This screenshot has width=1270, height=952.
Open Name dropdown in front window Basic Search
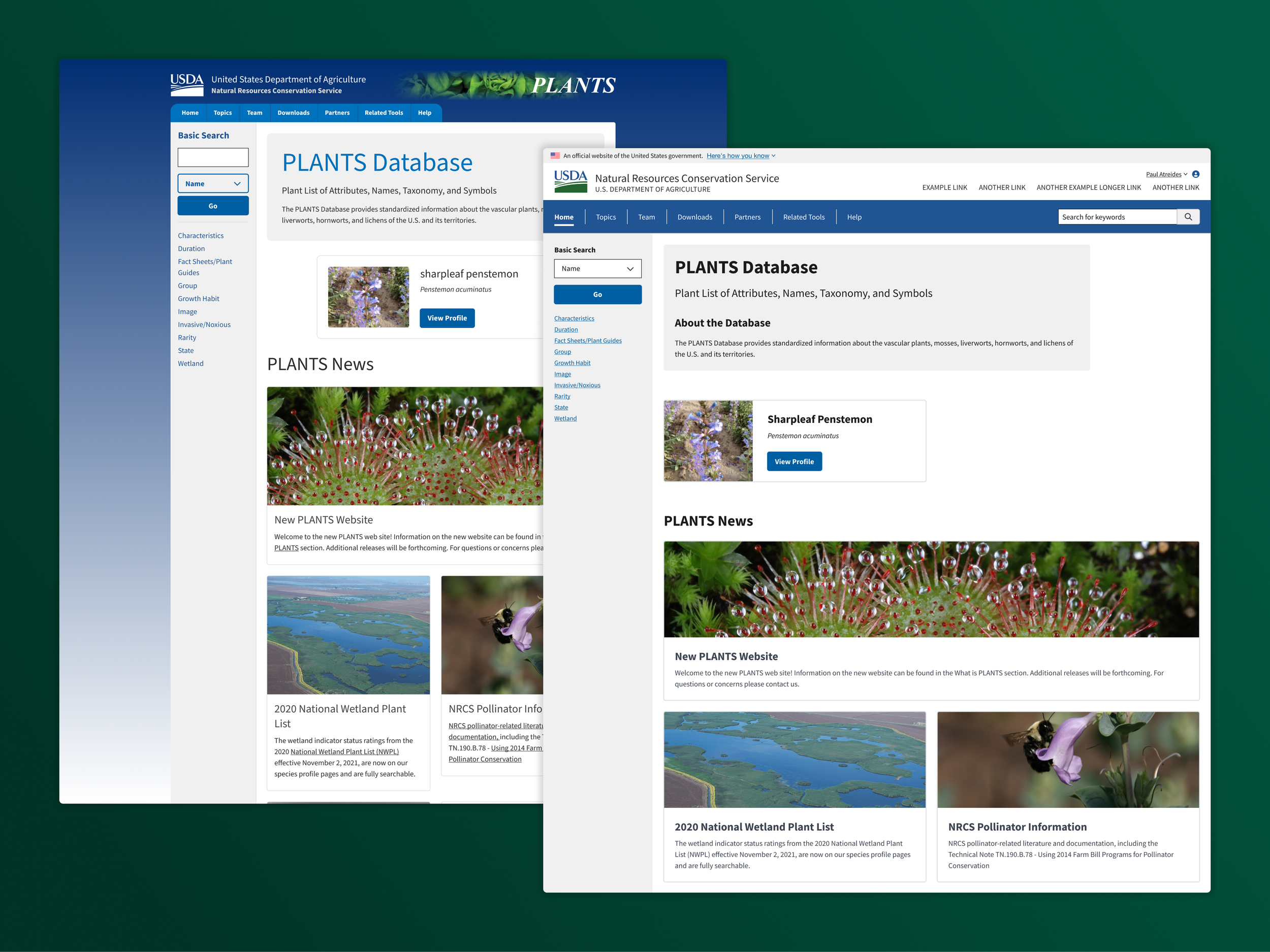coord(598,269)
